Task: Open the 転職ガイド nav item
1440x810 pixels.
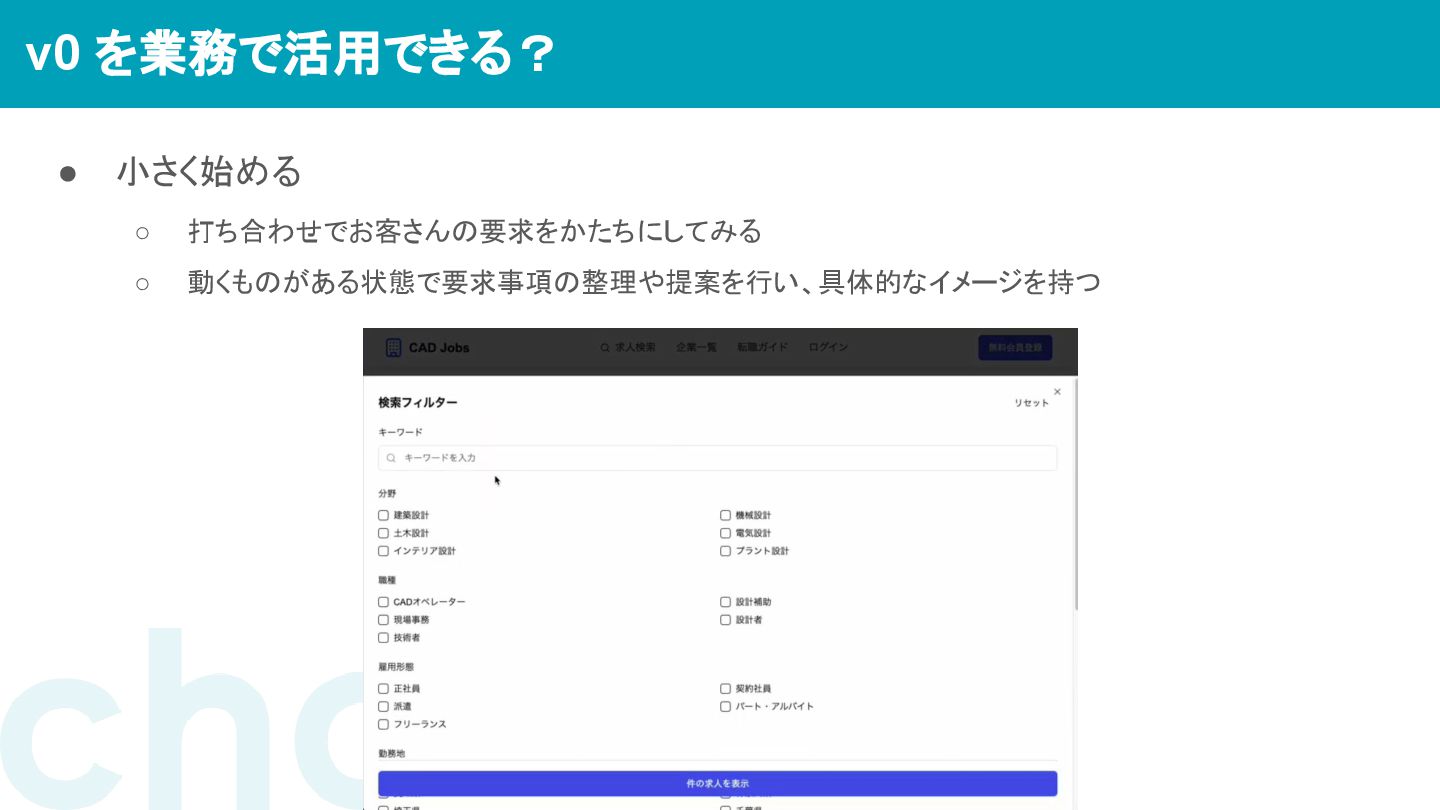Action: click(x=763, y=348)
